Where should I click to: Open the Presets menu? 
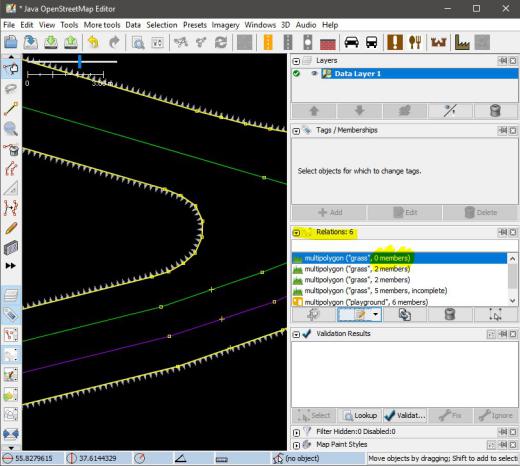pos(195,25)
